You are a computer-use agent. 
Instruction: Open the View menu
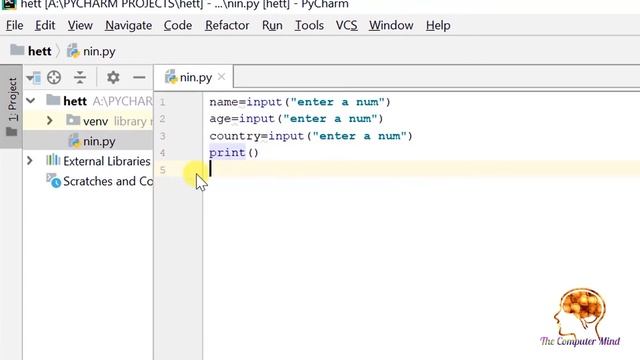coord(80,25)
